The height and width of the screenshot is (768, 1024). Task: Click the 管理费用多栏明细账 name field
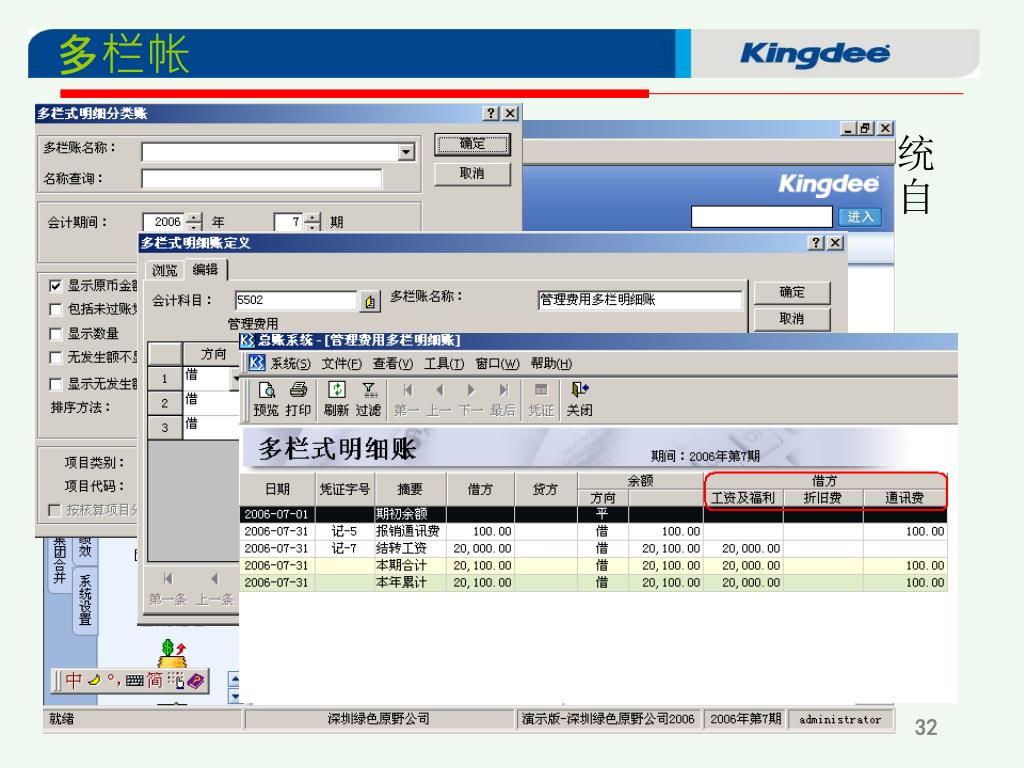pyautogui.click(x=640, y=300)
